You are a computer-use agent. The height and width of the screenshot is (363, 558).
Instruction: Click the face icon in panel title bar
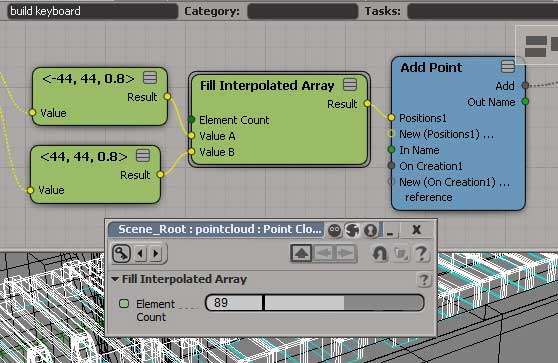click(334, 231)
